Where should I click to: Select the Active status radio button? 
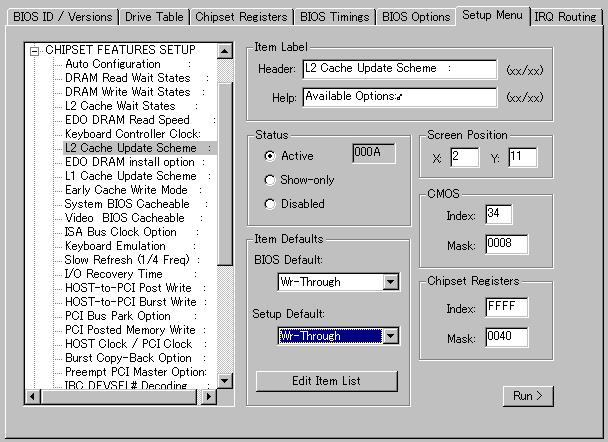pyautogui.click(x=270, y=156)
